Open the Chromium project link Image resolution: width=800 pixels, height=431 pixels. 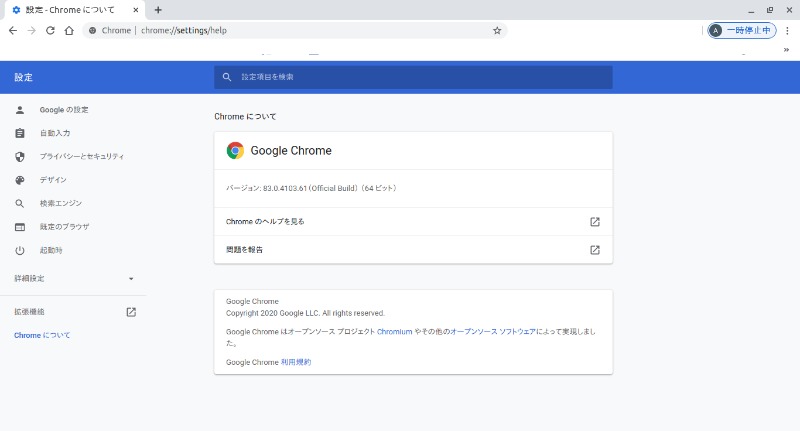[394, 332]
